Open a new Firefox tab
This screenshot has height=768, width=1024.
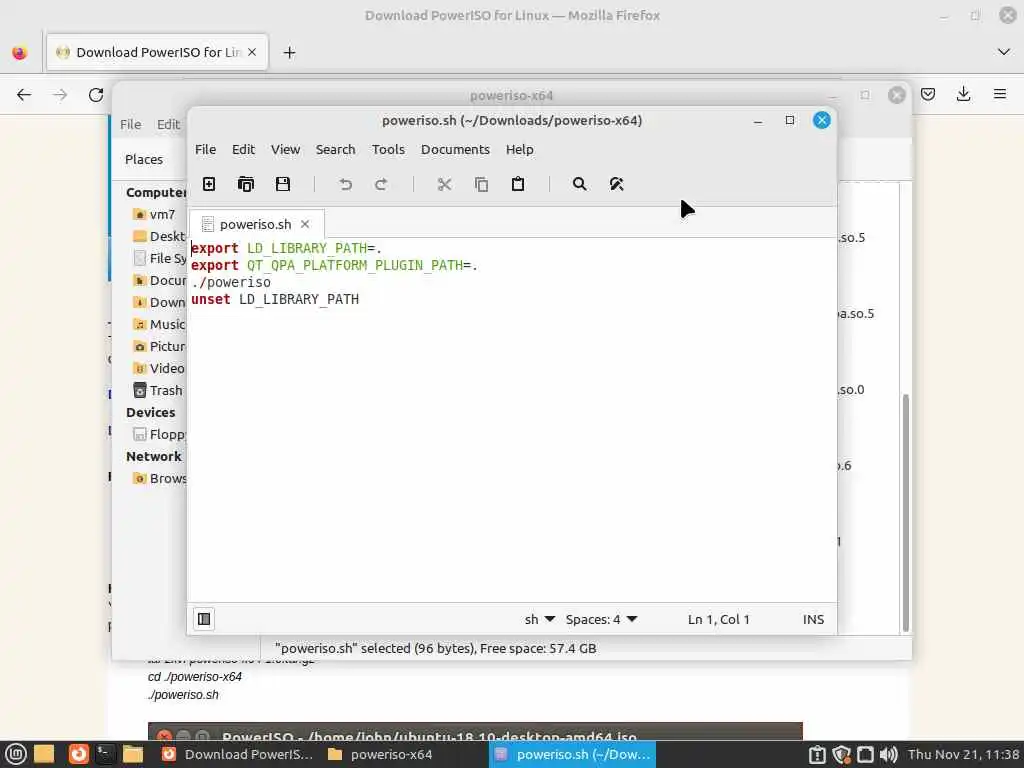pos(289,52)
